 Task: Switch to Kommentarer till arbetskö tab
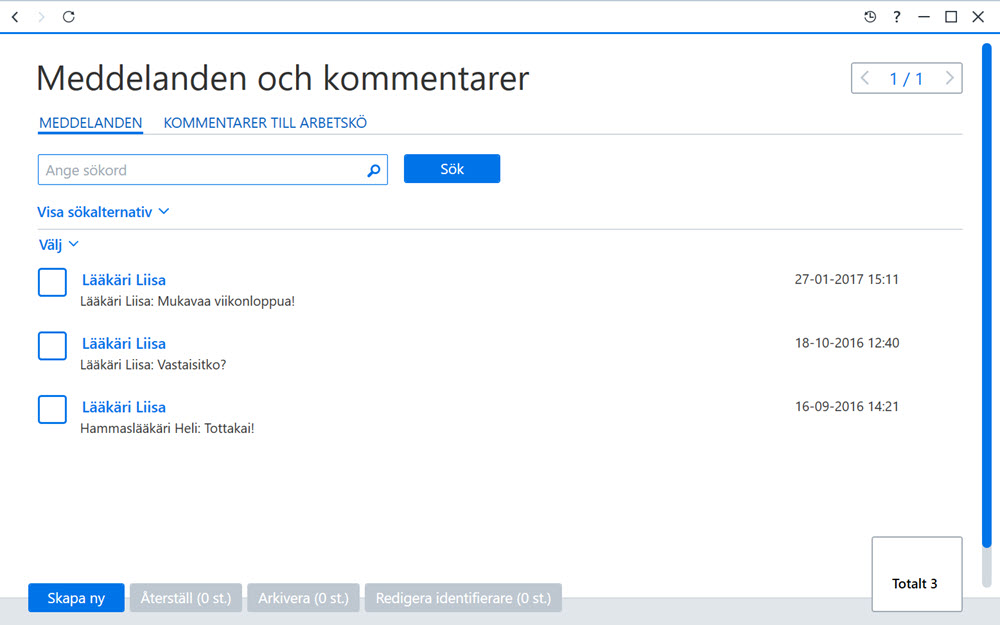[x=265, y=122]
